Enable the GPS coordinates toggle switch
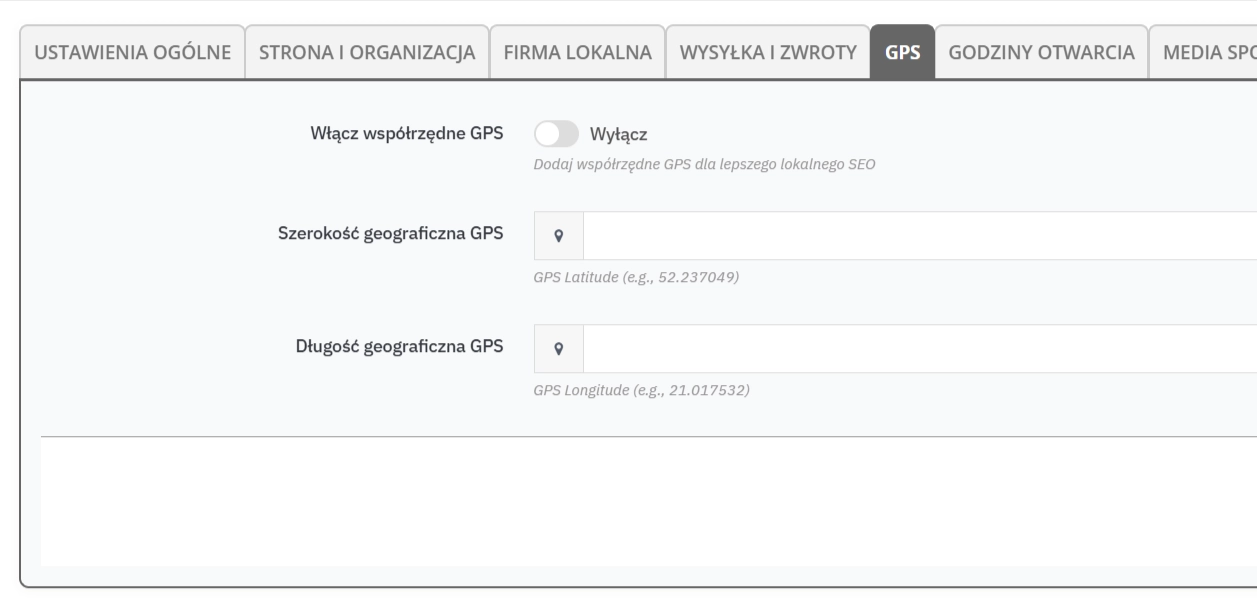This screenshot has height=606, width=1257. (x=556, y=134)
